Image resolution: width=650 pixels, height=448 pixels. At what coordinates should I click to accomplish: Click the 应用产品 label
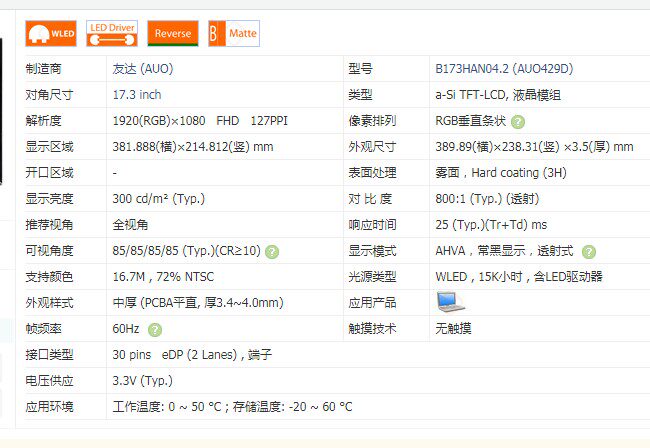372,303
